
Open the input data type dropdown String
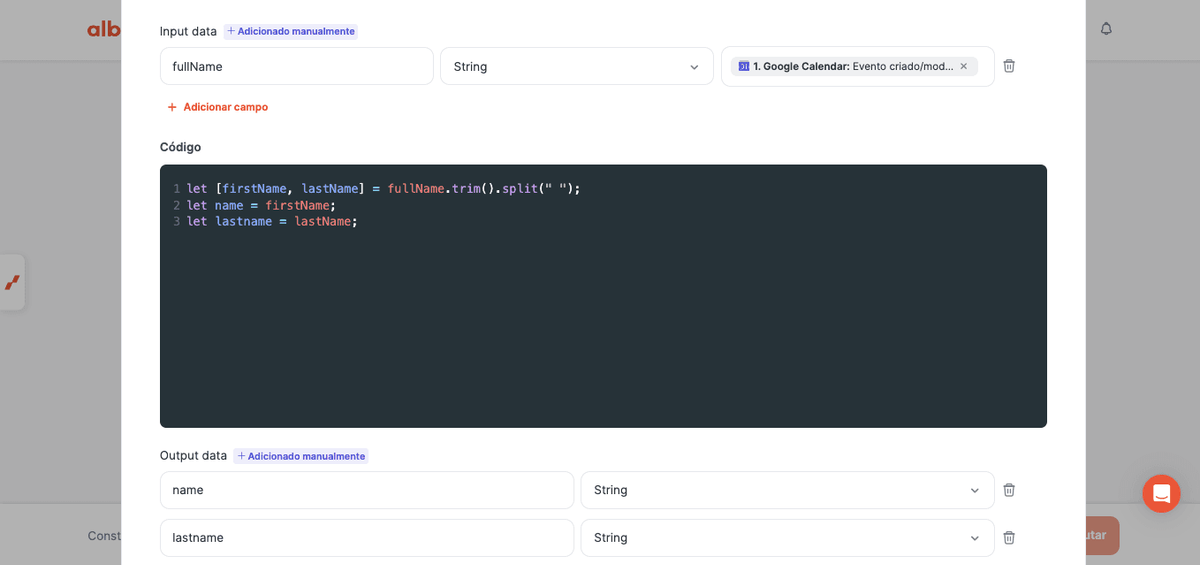tap(577, 66)
